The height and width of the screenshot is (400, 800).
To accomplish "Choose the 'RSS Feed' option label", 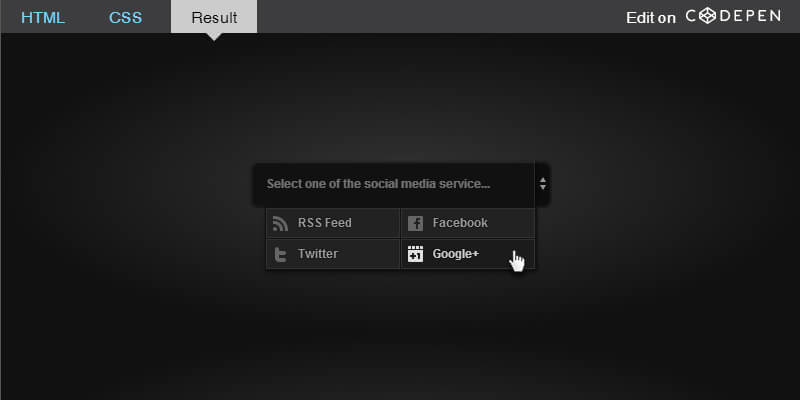I will pos(324,223).
